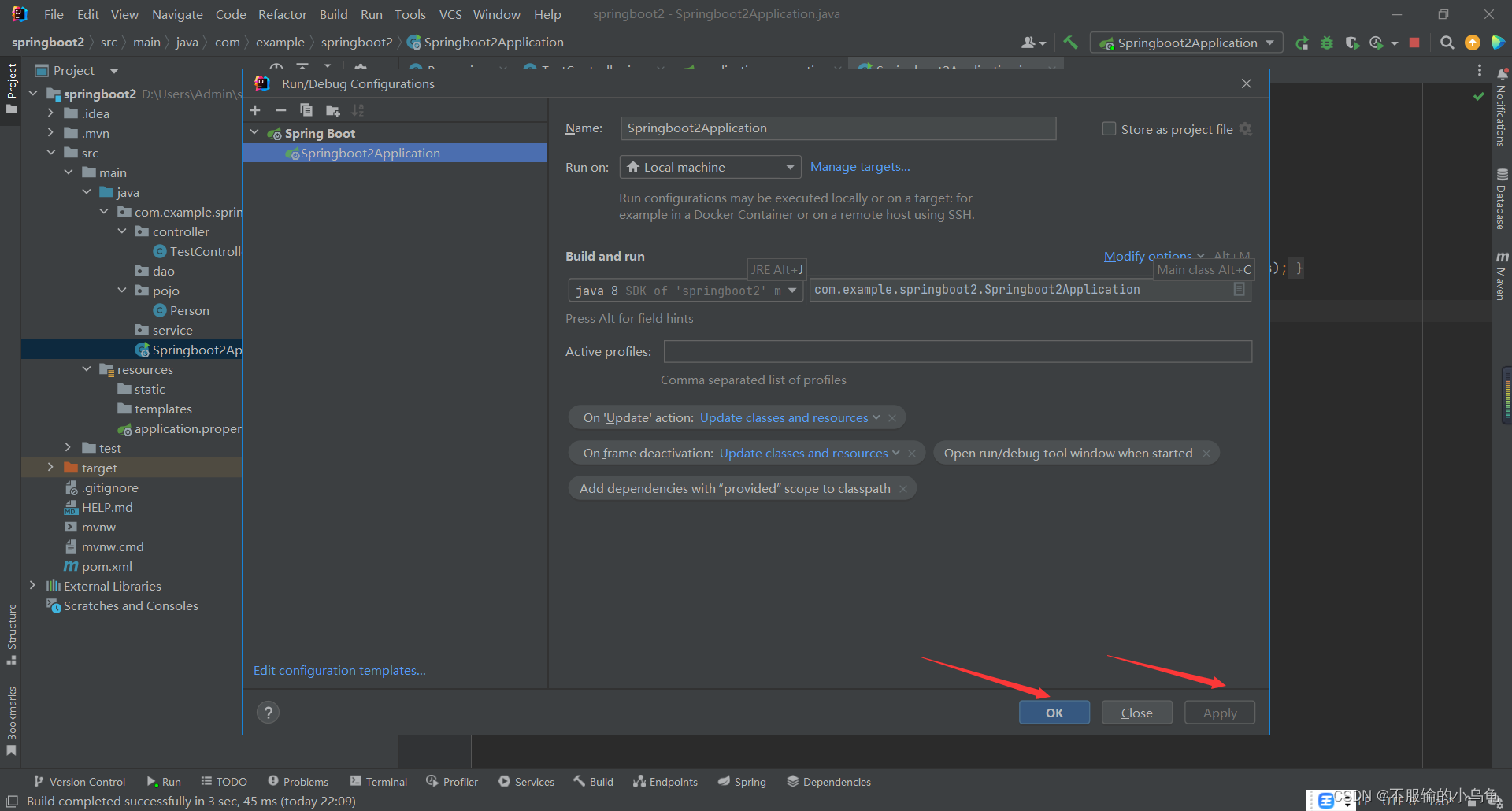Open the Endpoints tool window tab
This screenshot has height=811, width=1512.
click(665, 782)
